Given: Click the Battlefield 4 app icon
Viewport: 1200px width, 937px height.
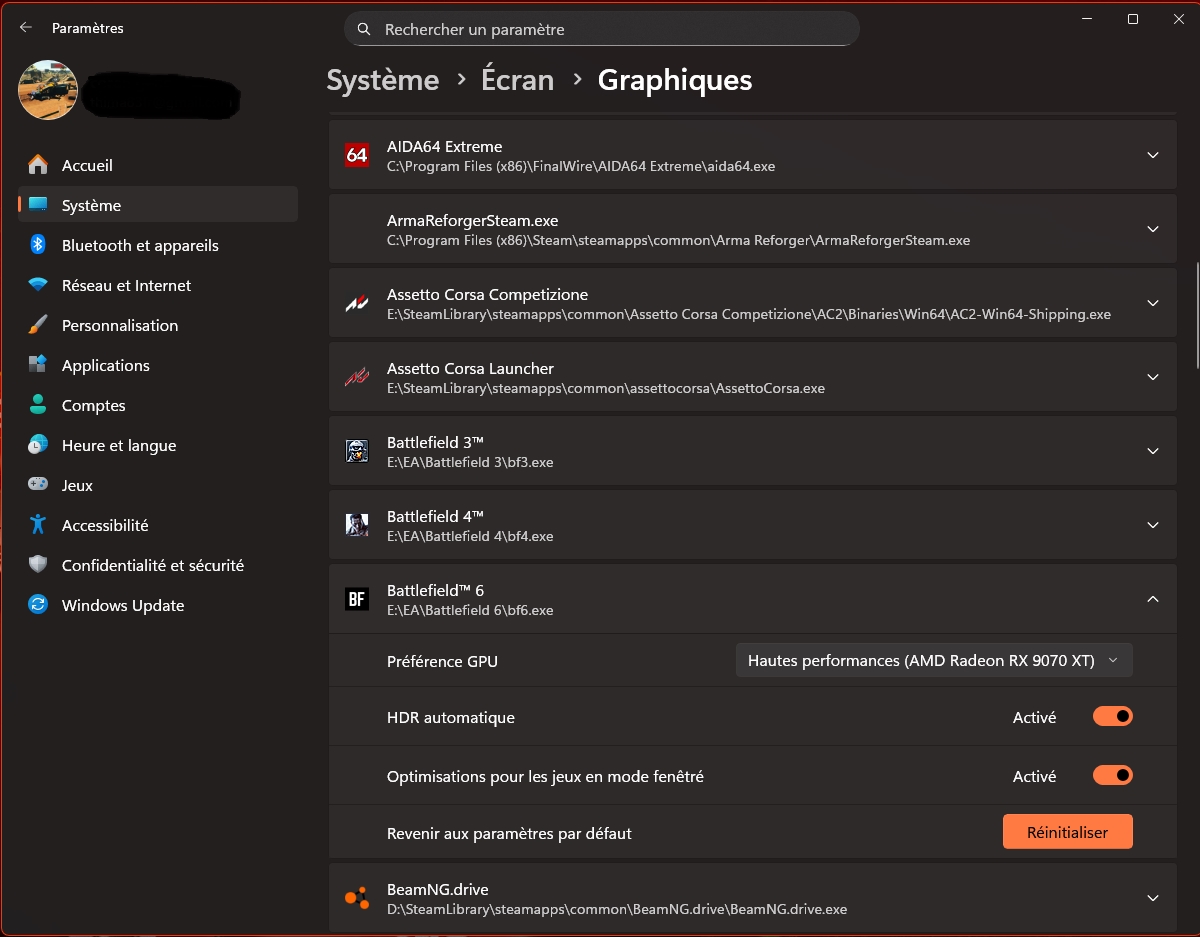Looking at the screenshot, I should pyautogui.click(x=357, y=525).
